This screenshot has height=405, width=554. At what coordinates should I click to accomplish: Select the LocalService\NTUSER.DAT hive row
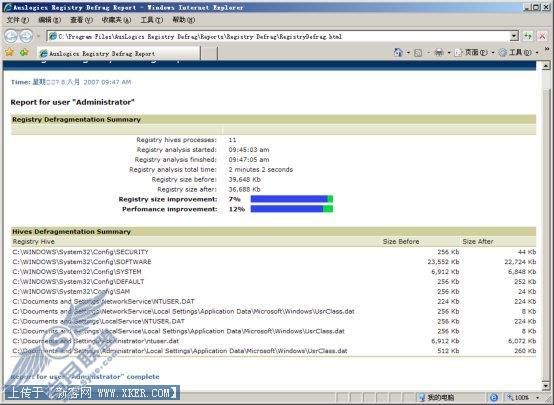[274, 321]
